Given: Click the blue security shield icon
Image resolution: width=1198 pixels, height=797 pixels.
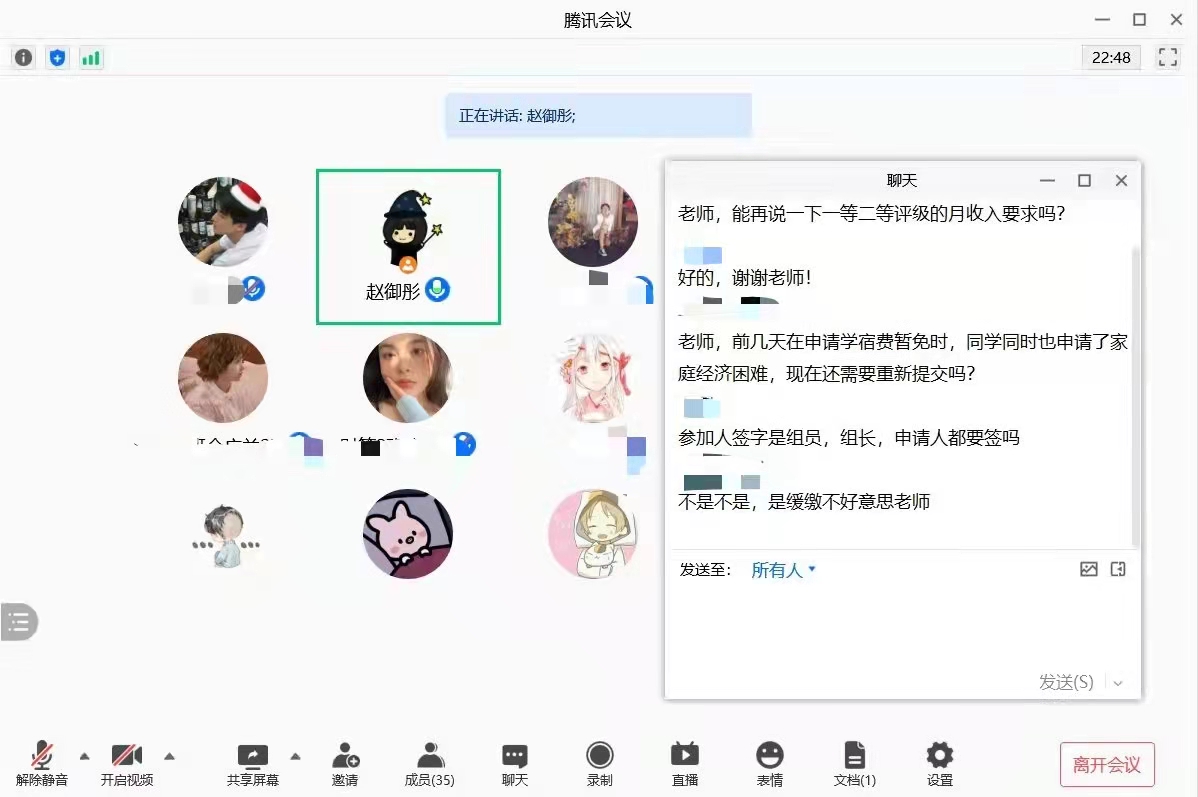Looking at the screenshot, I should pos(57,58).
